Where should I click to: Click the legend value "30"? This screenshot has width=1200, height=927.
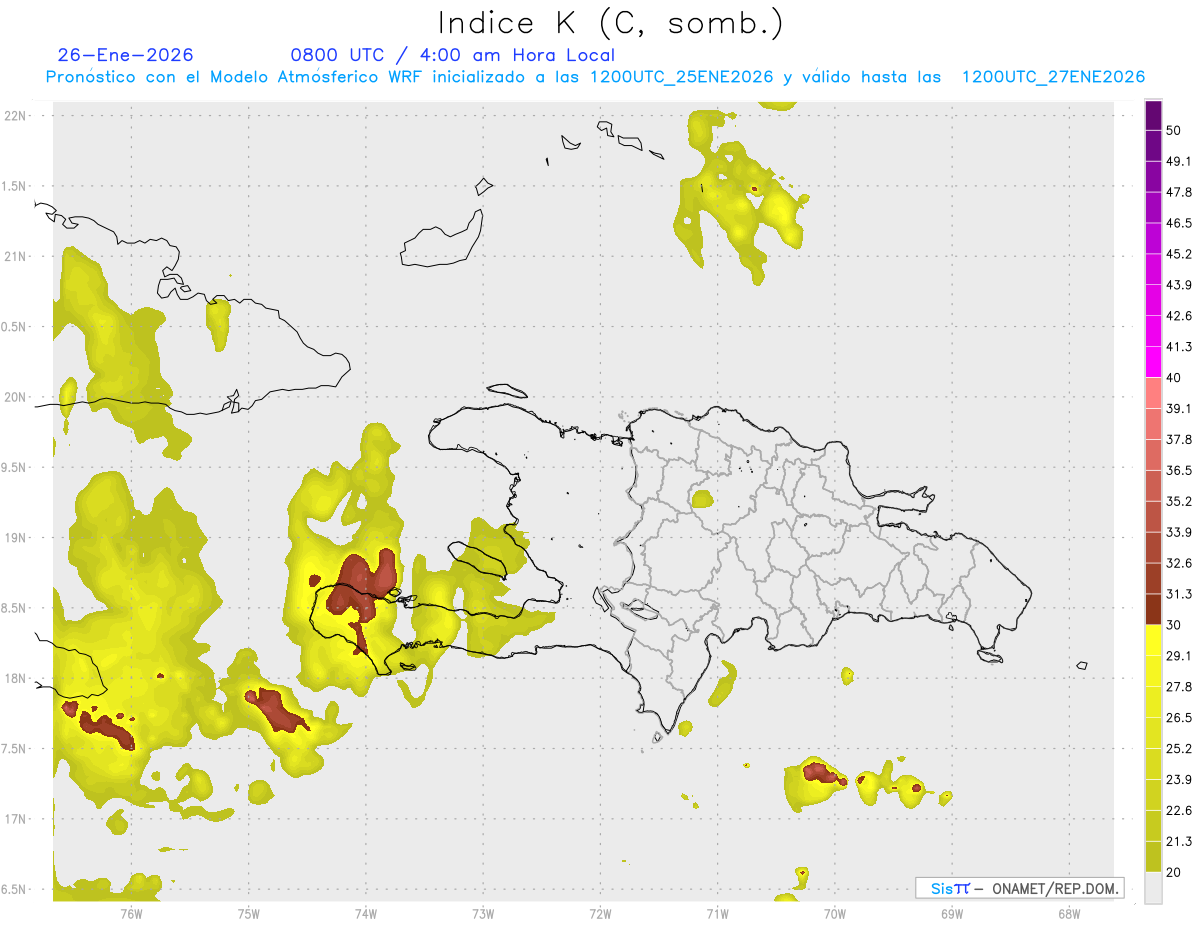click(1173, 625)
